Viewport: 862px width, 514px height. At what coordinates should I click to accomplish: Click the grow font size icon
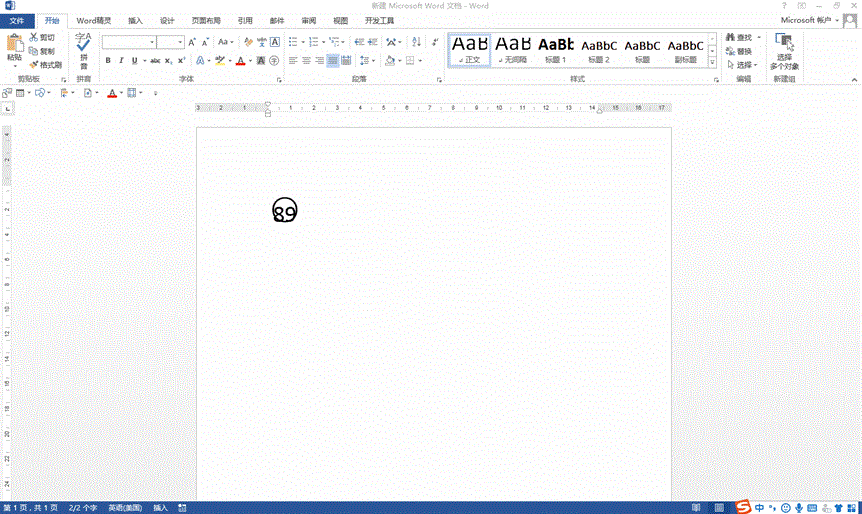point(193,42)
